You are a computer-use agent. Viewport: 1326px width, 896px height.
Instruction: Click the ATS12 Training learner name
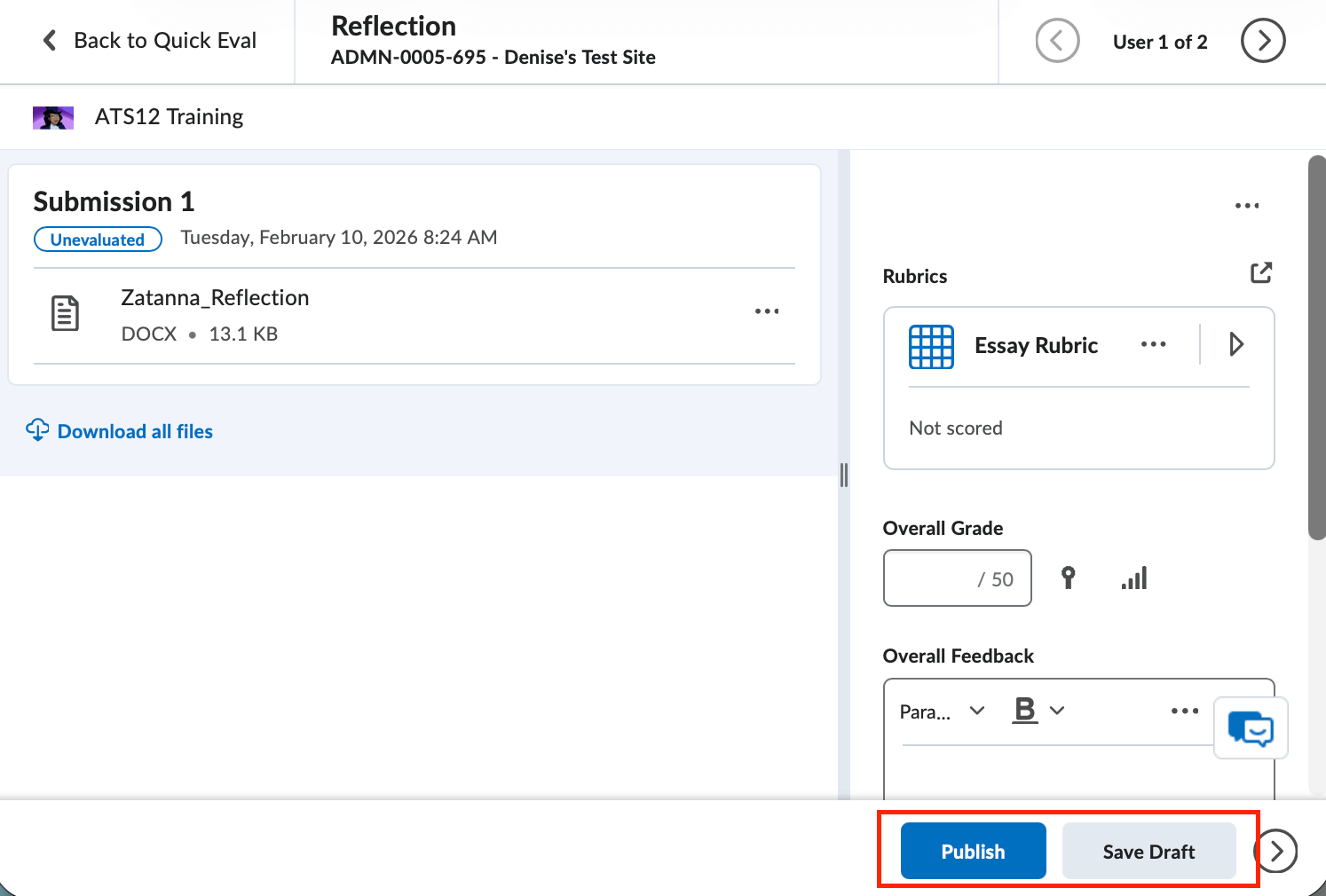tap(169, 116)
